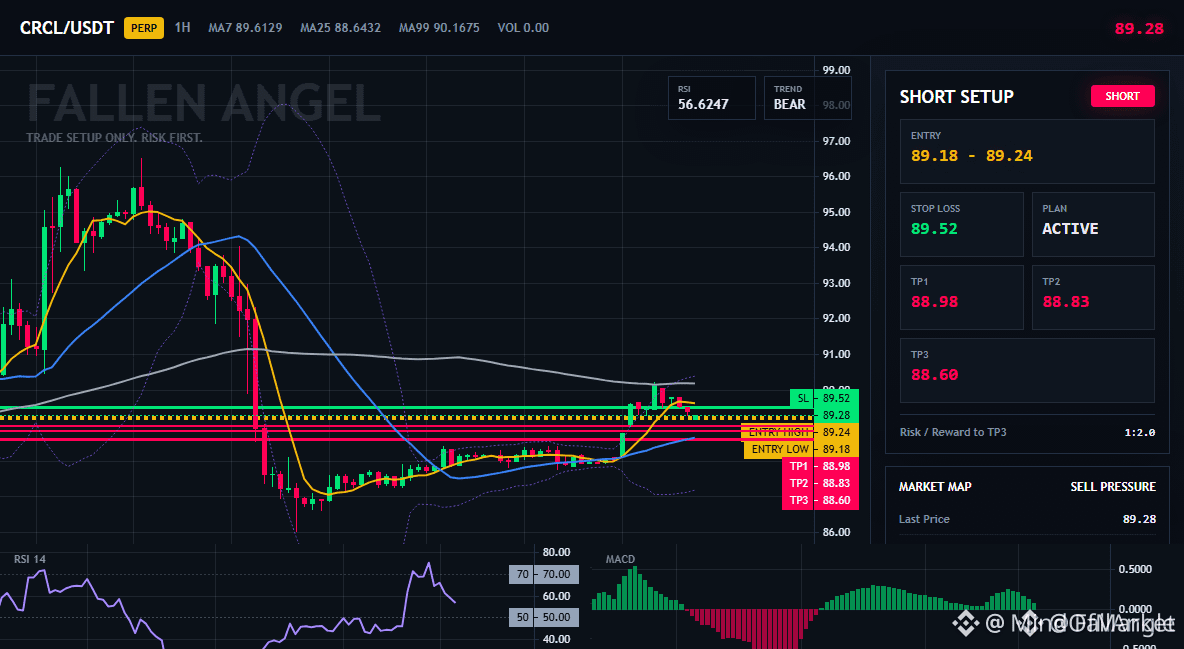Click the red TP2 88.83 axis tag
Screen dimensions: 1184x649
point(820,484)
